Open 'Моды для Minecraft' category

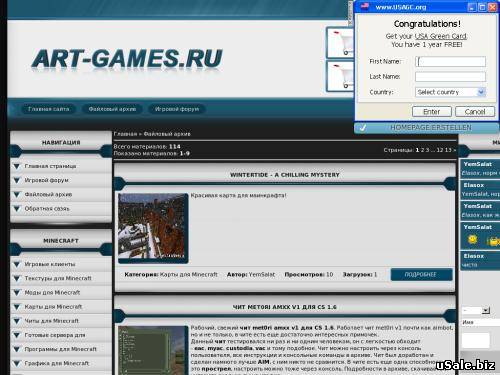[52, 293]
